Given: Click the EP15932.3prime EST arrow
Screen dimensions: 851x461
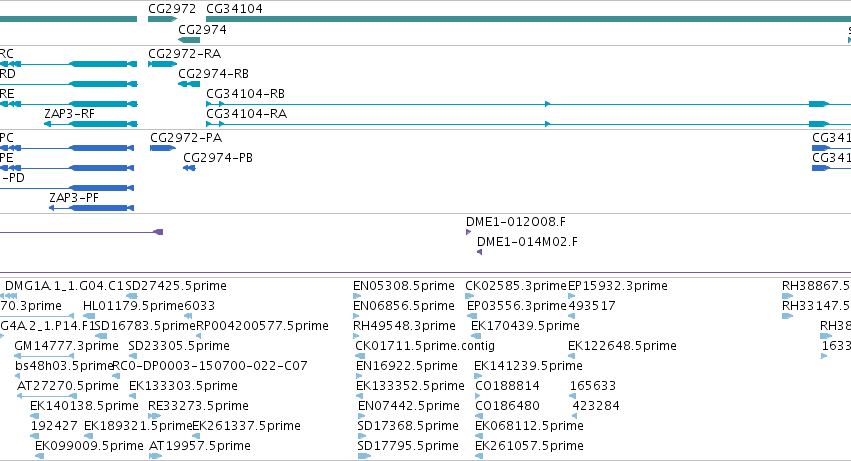Looking at the screenshot, I should (x=571, y=296).
